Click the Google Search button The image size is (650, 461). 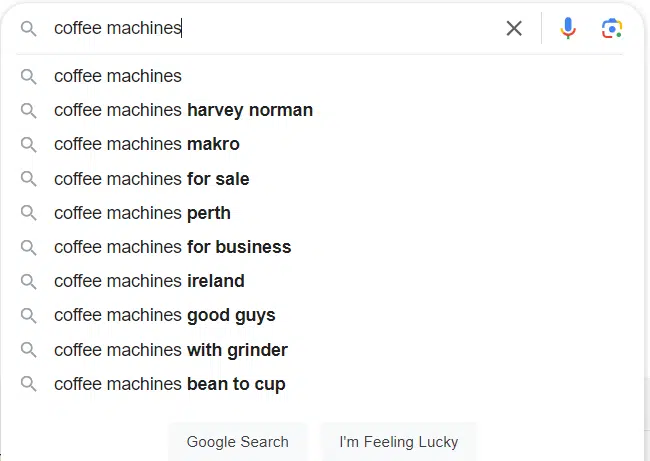[238, 442]
